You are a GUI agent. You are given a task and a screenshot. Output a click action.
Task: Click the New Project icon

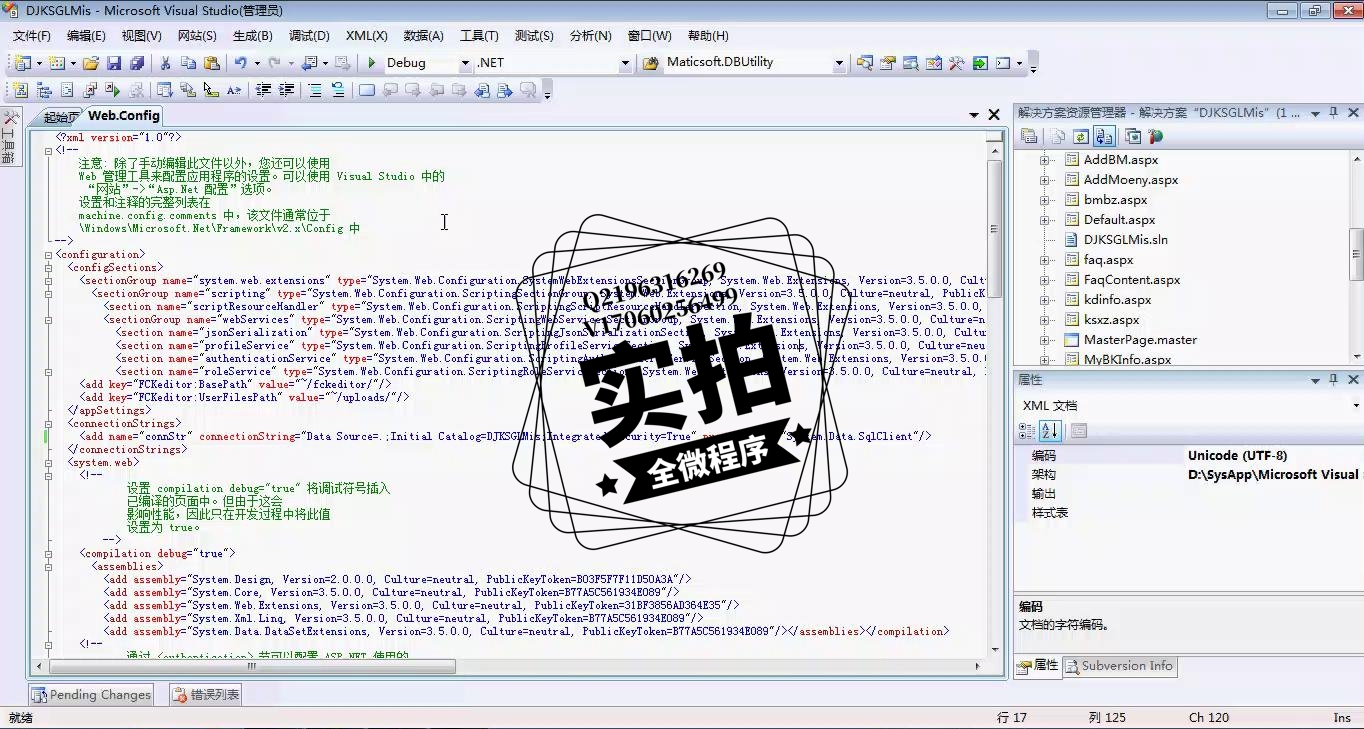[22, 63]
